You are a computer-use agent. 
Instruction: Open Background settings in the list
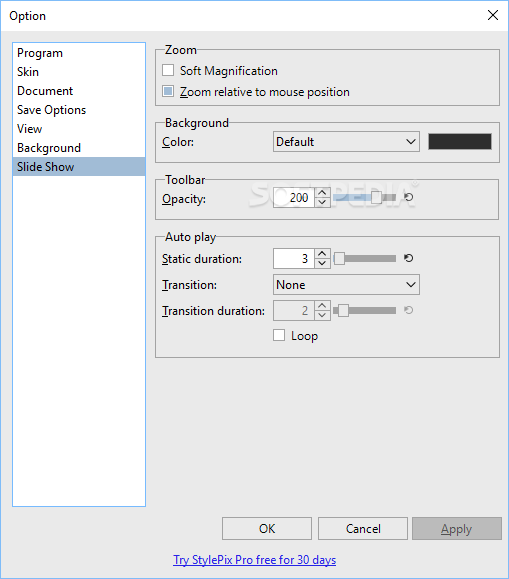tap(79, 148)
